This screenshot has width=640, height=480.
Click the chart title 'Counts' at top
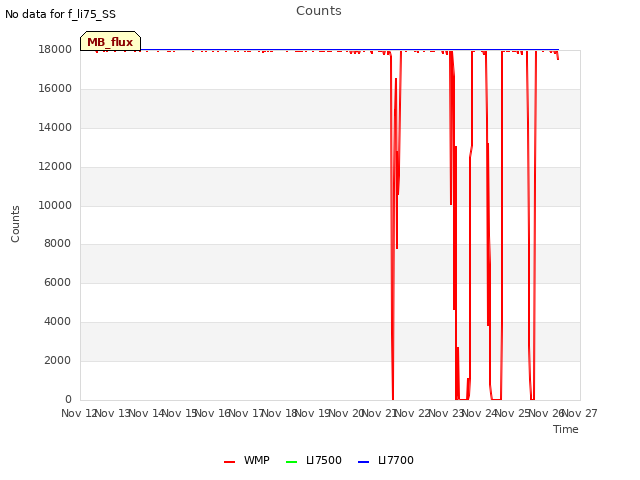click(319, 11)
